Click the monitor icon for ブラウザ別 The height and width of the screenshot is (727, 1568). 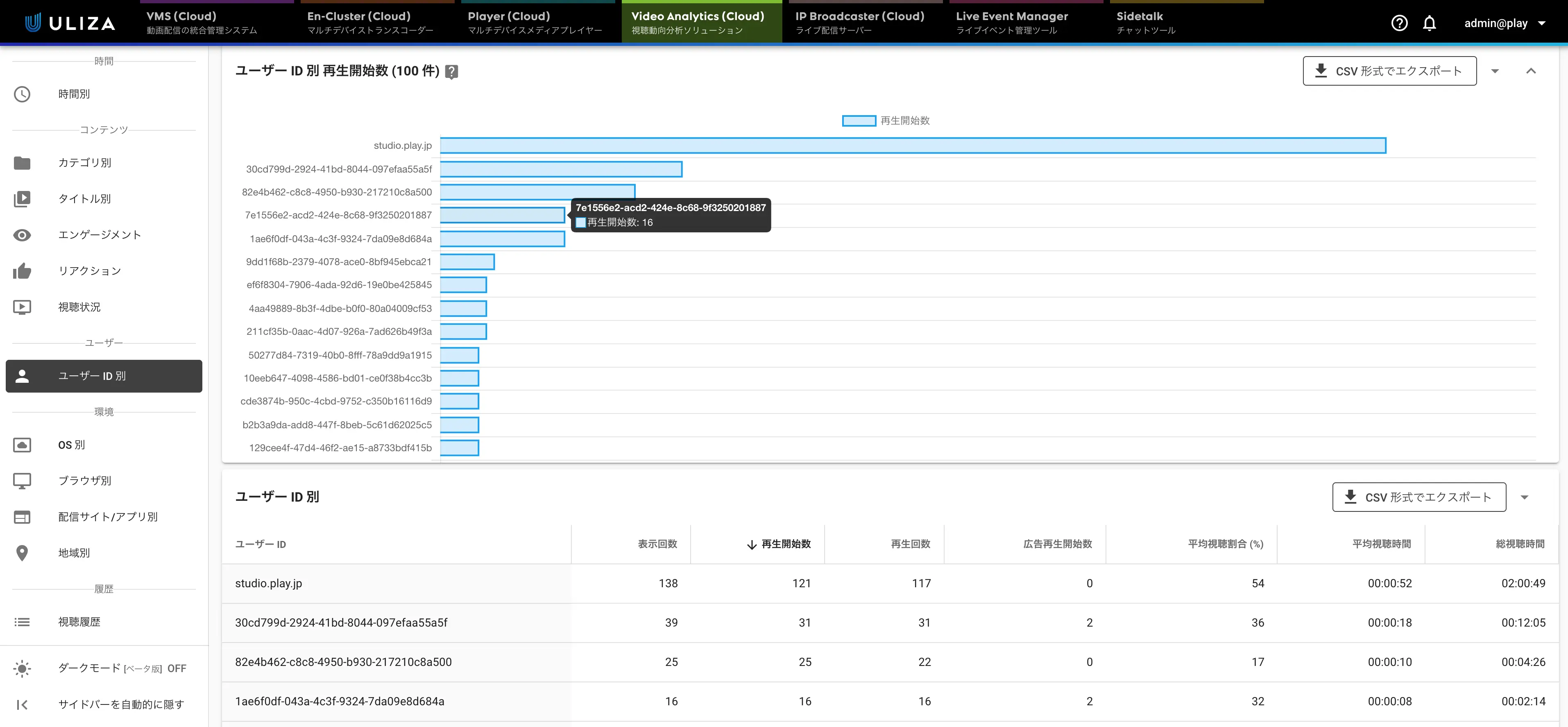coord(22,481)
